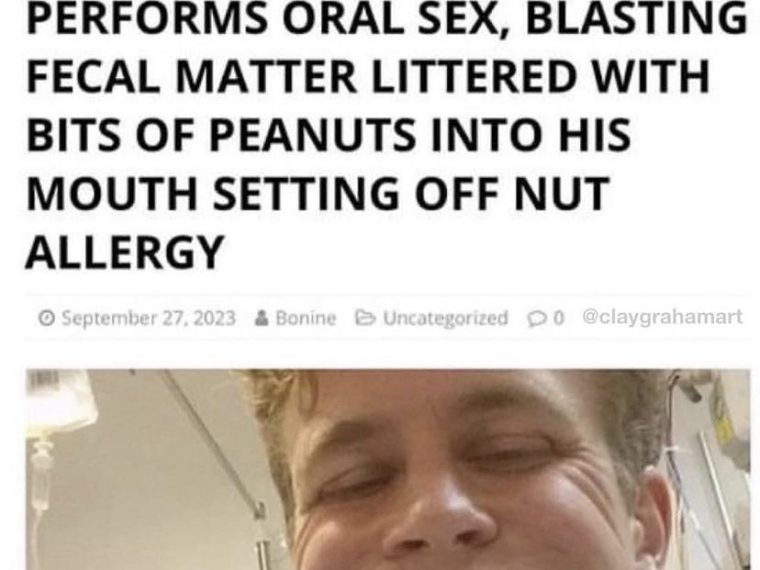
Task: Click the headline word PEANUTS
Action: (x=314, y=133)
